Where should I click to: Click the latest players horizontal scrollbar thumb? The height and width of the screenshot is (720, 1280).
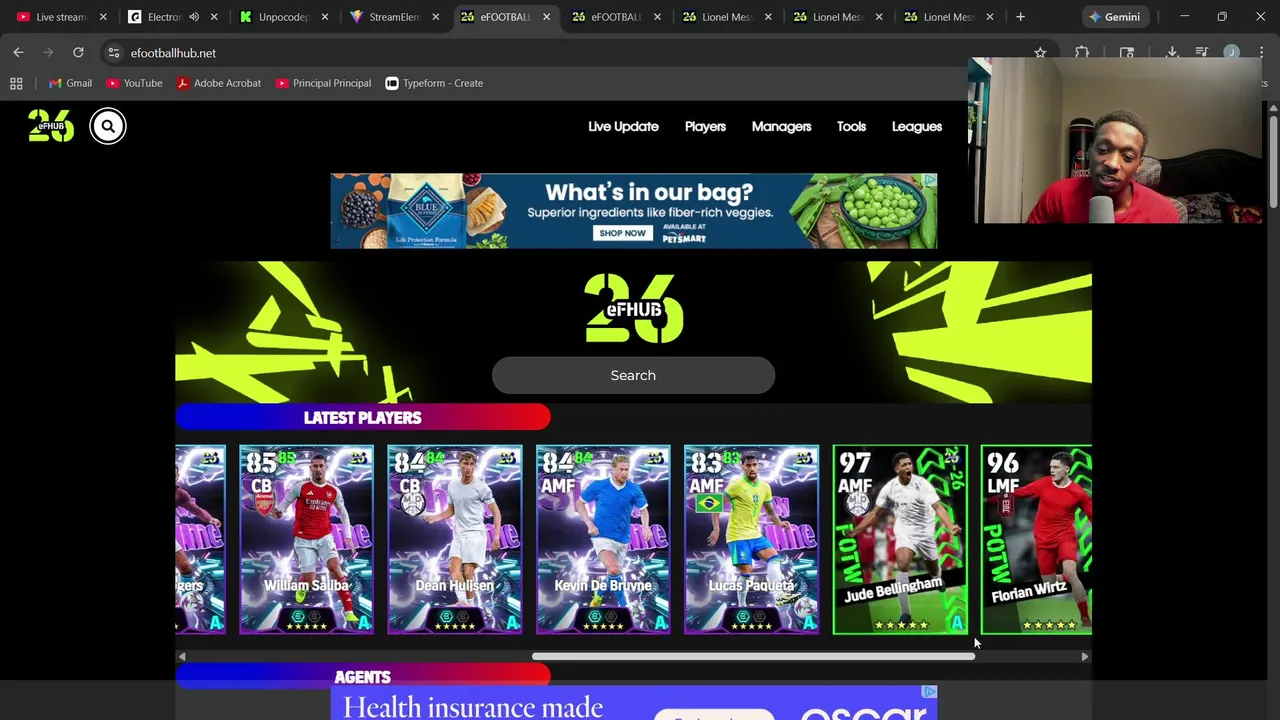753,656
